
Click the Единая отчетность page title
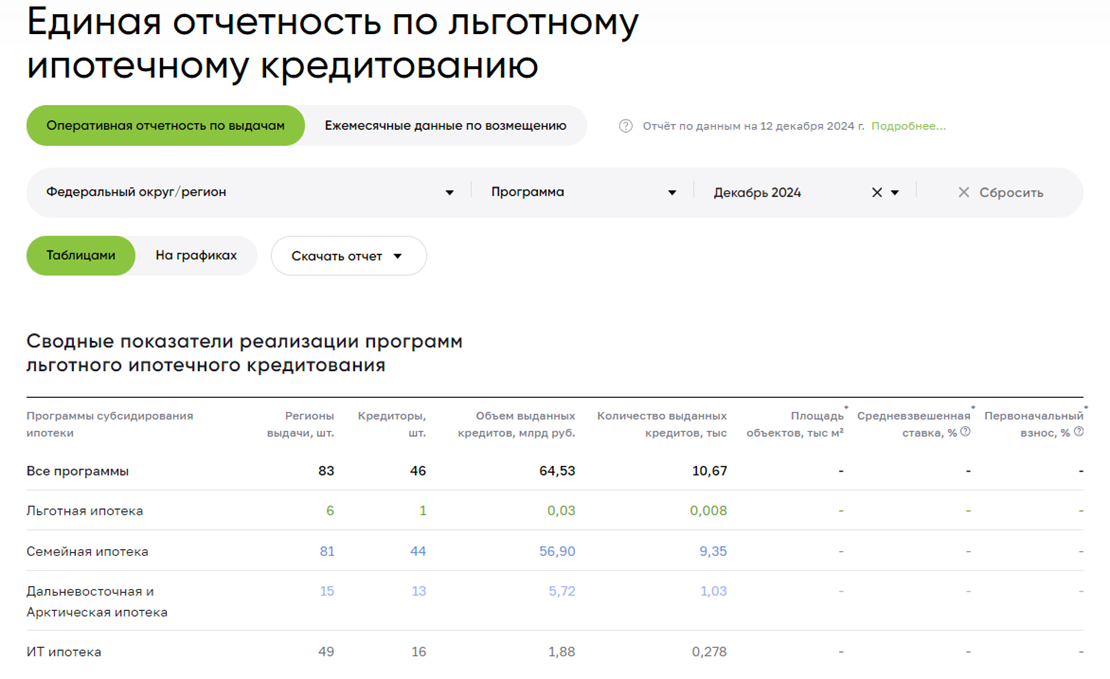point(333,43)
